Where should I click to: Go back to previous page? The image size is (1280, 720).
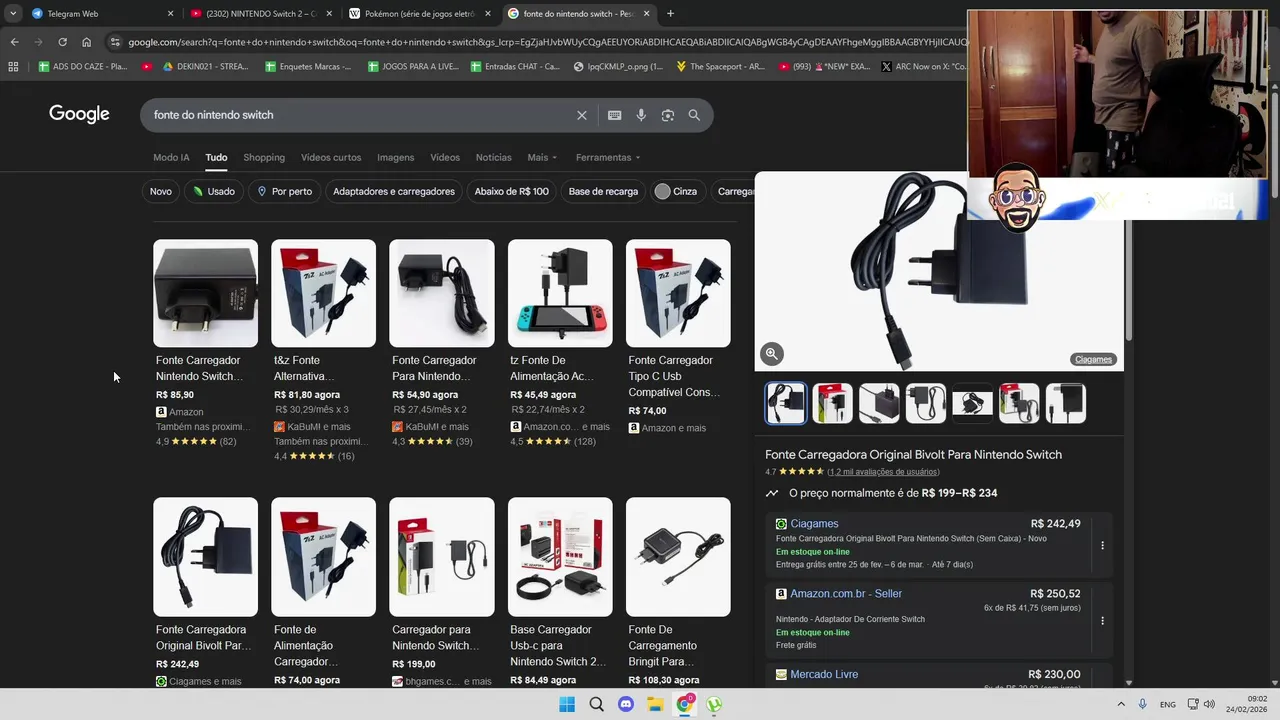point(14,42)
